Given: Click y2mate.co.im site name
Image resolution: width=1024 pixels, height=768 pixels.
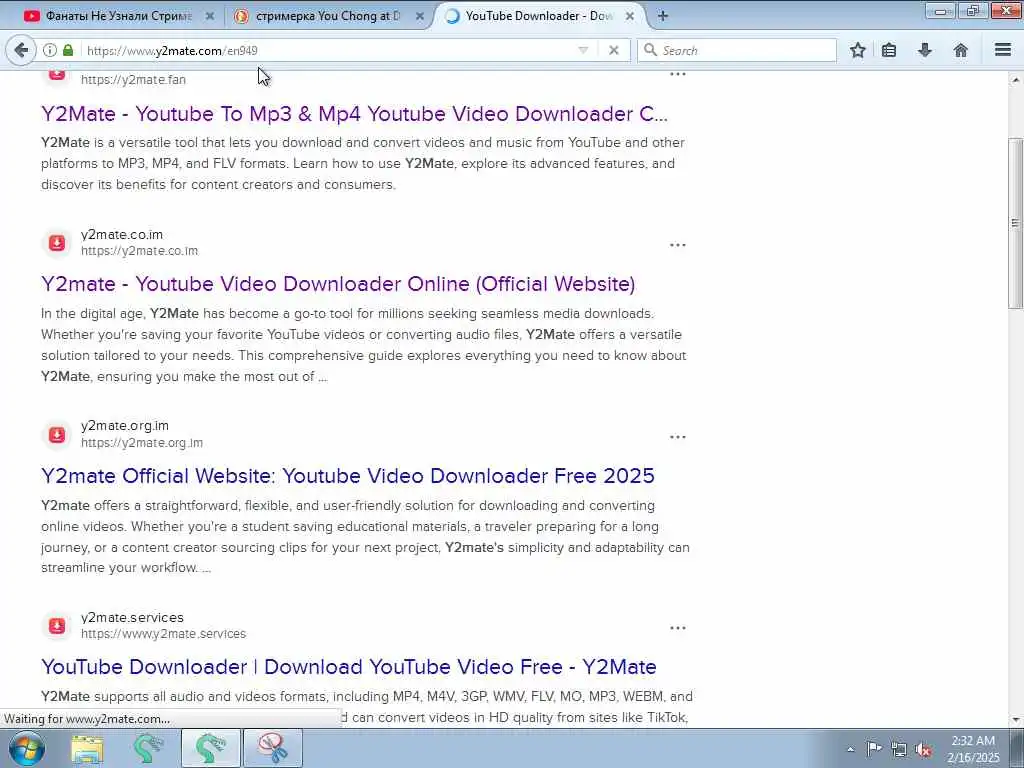Looking at the screenshot, I should coord(122,234).
